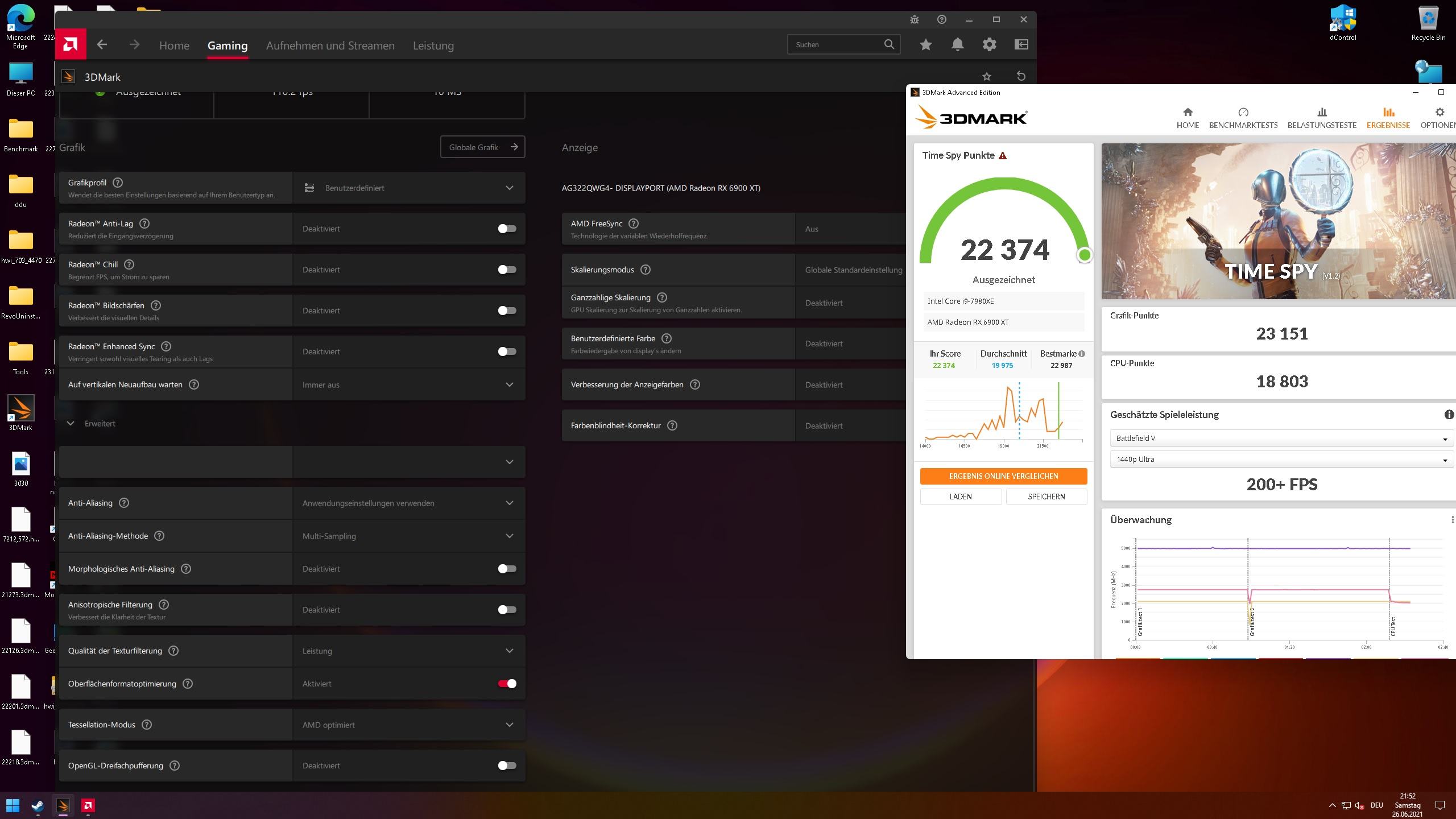Click SPEICHERN button in 3DMark
The image size is (1456, 819).
pos(1046,497)
